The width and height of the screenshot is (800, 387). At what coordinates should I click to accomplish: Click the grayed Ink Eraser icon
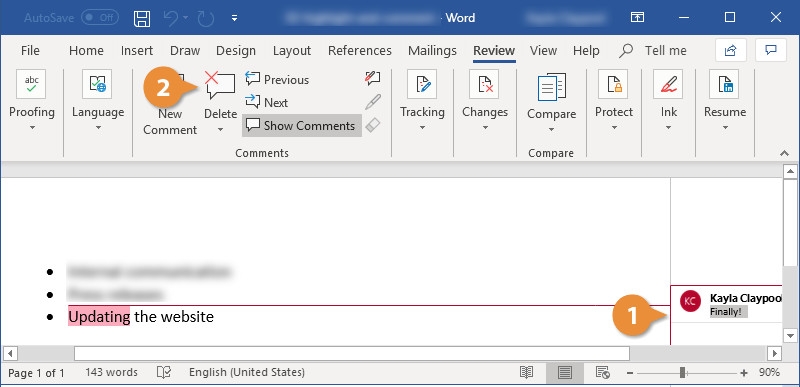point(373,125)
